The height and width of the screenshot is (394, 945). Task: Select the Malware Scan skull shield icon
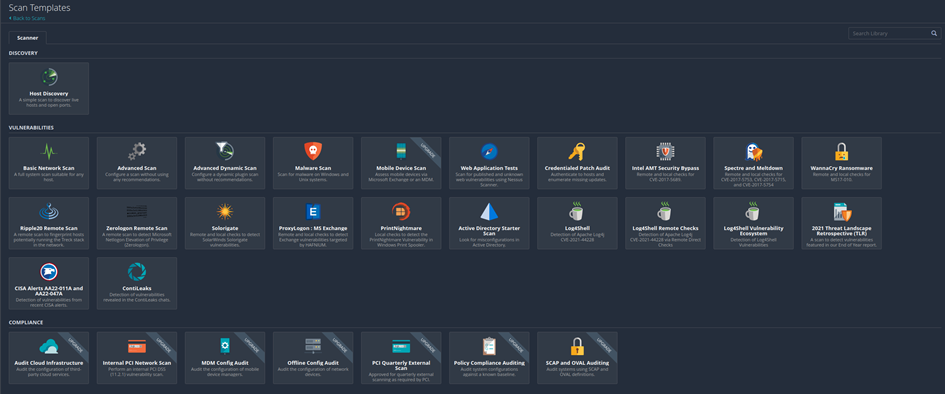pyautogui.click(x=313, y=151)
